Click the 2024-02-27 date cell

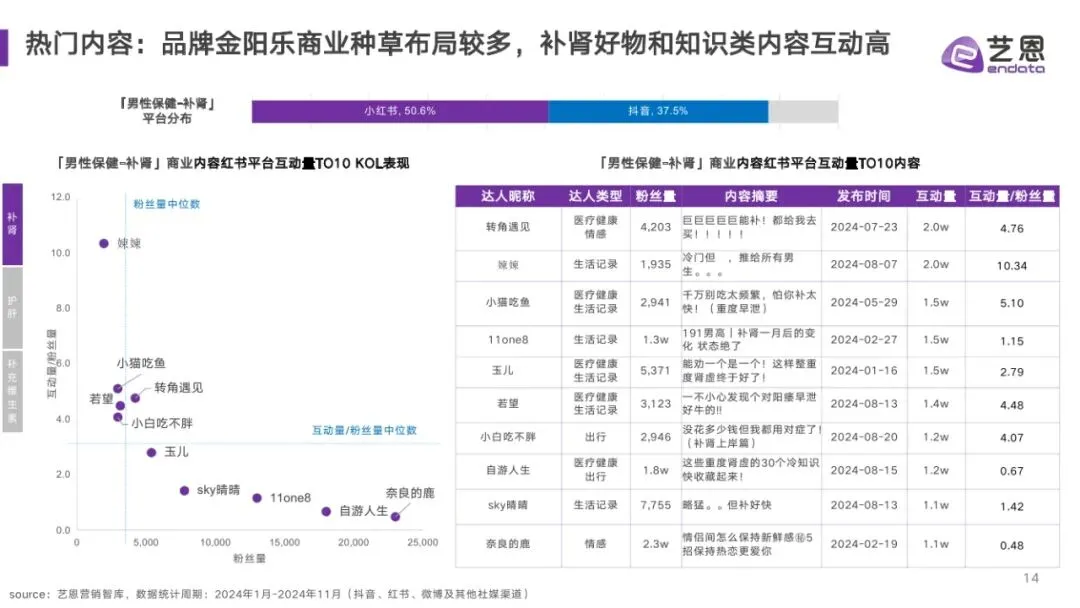[864, 339]
